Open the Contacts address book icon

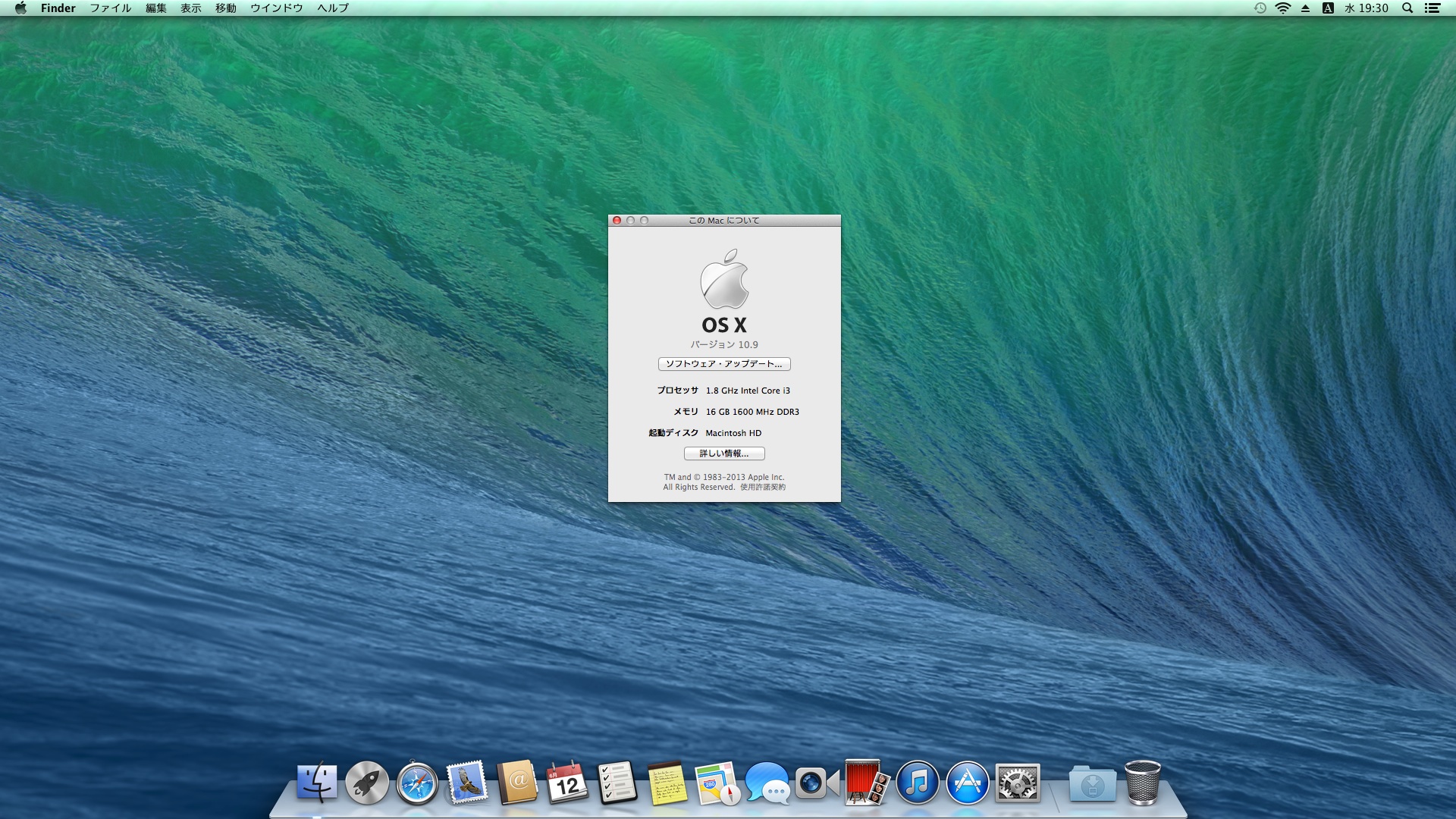(517, 783)
